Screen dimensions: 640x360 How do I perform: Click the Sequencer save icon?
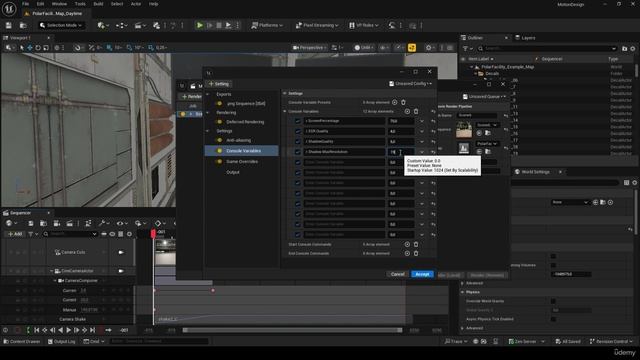click(x=31, y=223)
